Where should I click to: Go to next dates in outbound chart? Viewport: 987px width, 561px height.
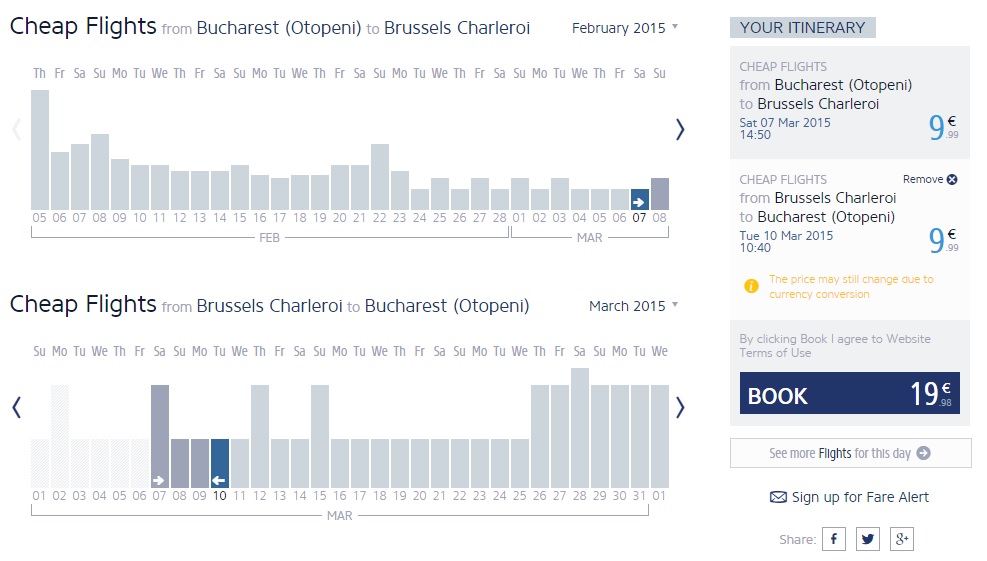pyautogui.click(x=680, y=129)
